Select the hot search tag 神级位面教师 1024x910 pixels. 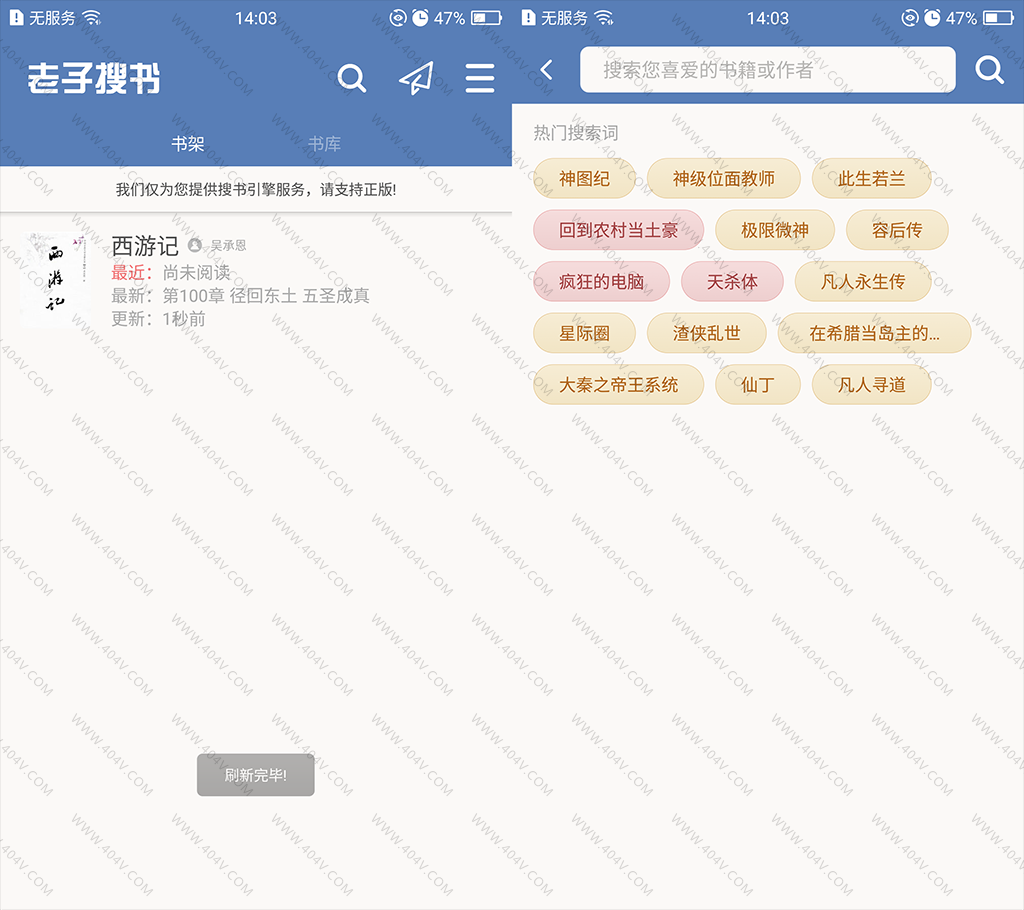[x=723, y=179]
